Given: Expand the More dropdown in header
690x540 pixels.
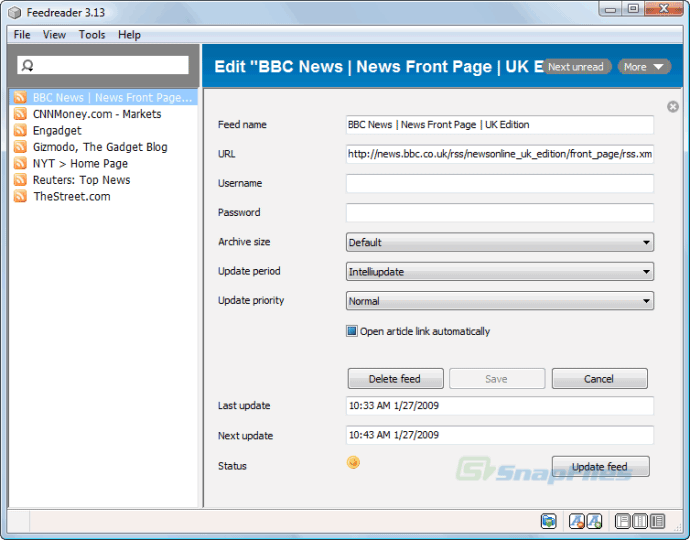Looking at the screenshot, I should [x=644, y=67].
